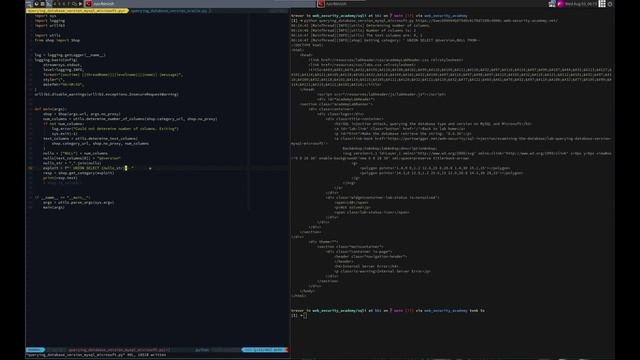The image size is (640, 360).
Task: Click the tray icon left of the pink icon
Action: pos(552,4)
